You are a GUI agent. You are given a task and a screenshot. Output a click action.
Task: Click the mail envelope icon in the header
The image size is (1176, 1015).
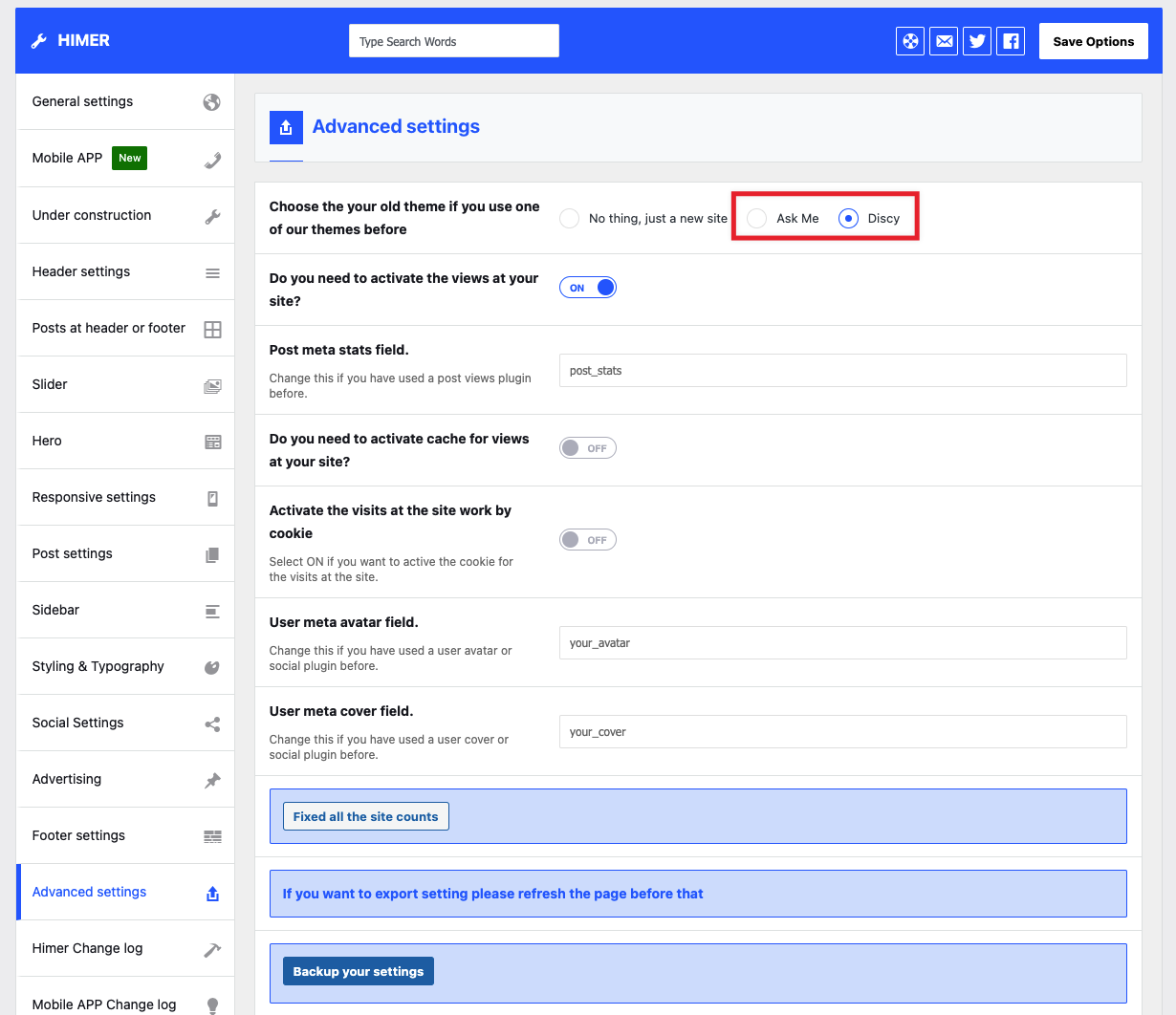[x=943, y=40]
